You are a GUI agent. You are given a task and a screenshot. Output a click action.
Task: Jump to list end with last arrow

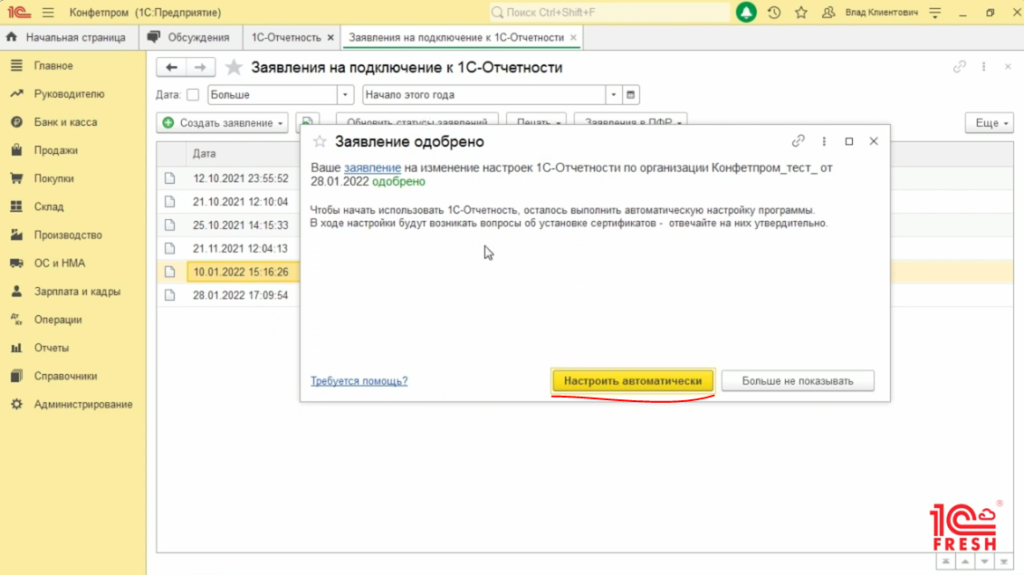tap(1004, 562)
